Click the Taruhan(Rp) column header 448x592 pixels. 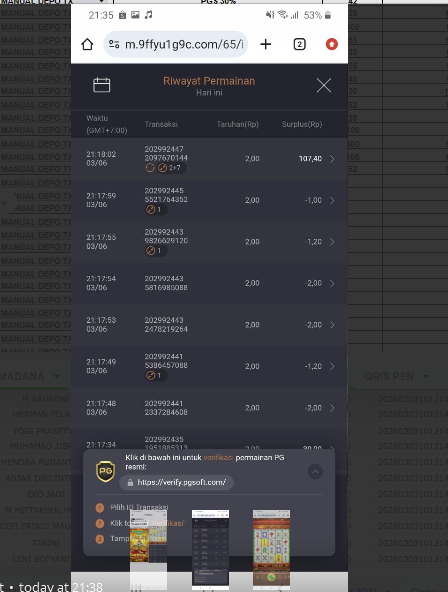pos(238,124)
